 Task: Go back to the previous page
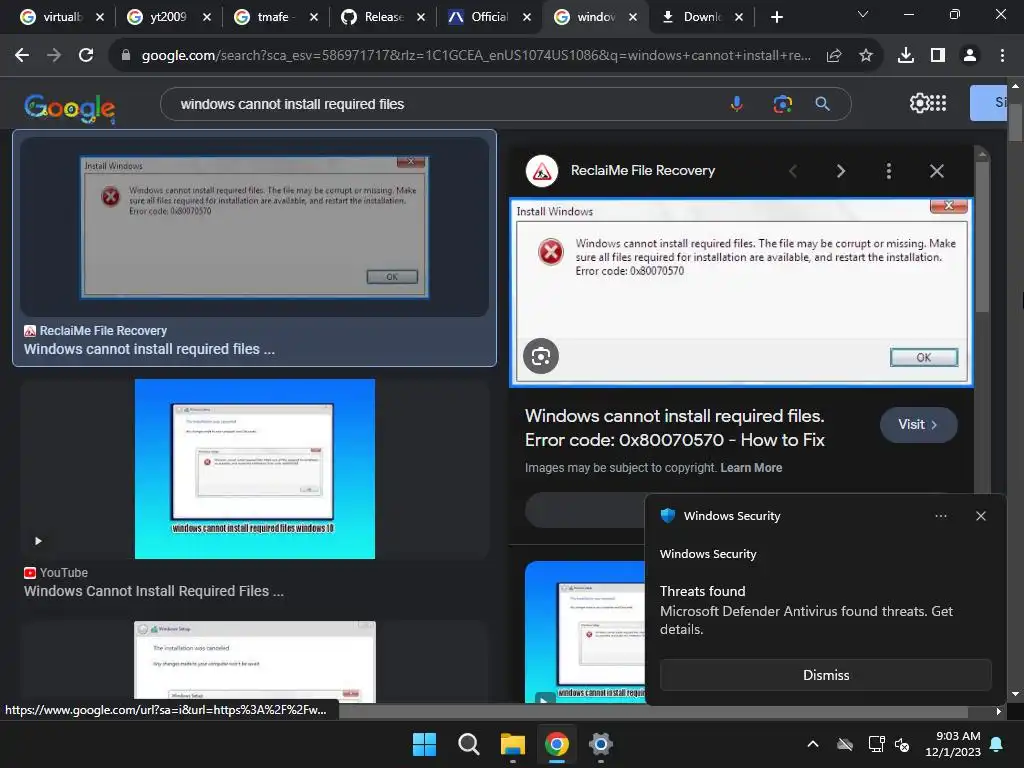(22, 56)
